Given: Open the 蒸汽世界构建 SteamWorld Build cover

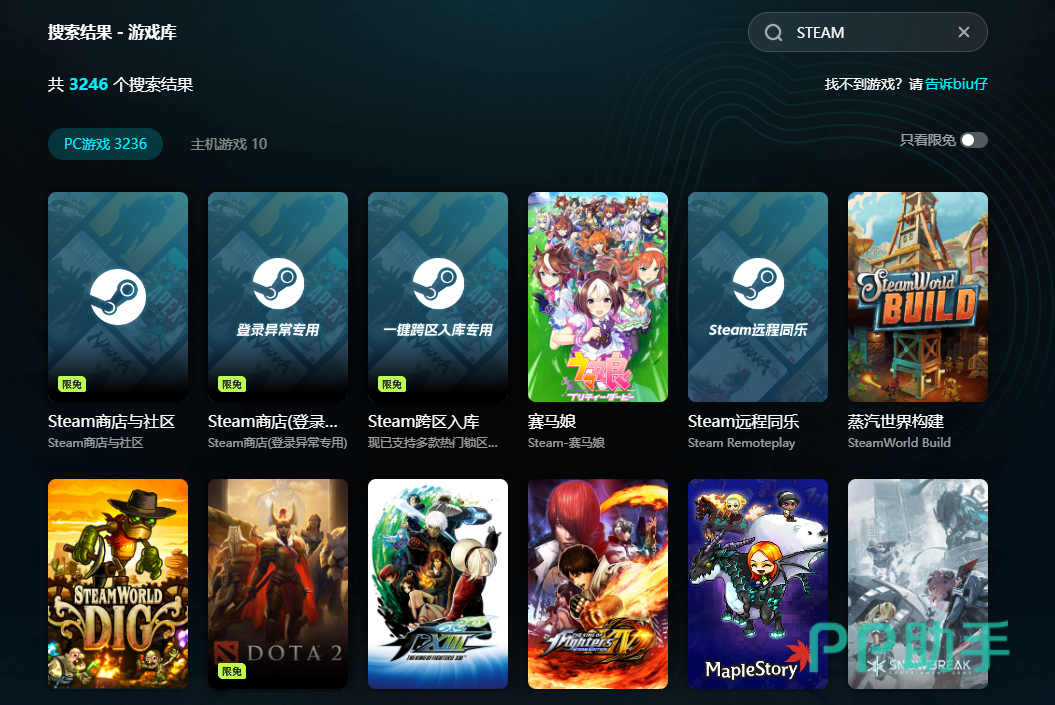Looking at the screenshot, I should tap(917, 297).
